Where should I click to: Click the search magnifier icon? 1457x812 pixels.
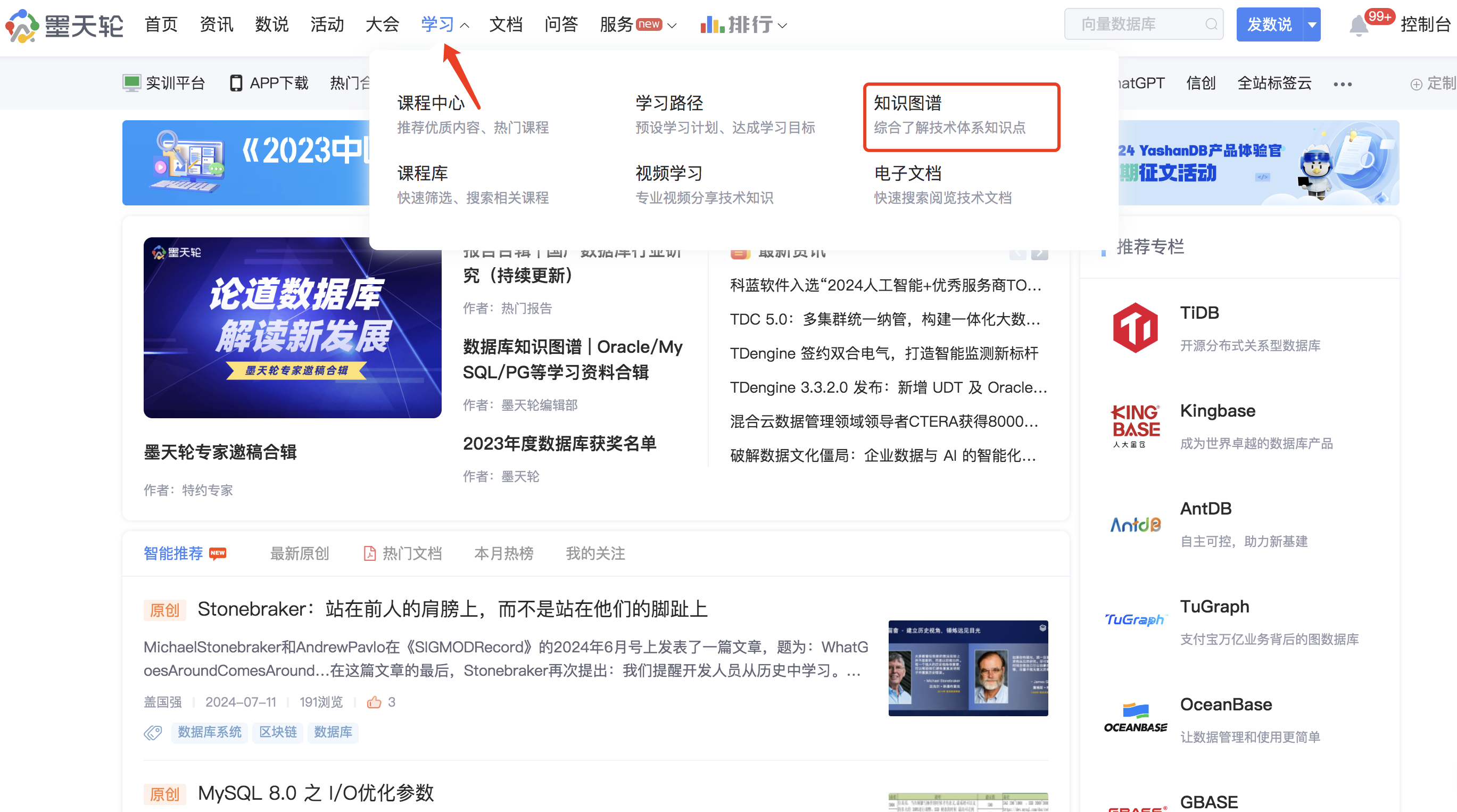1211,24
